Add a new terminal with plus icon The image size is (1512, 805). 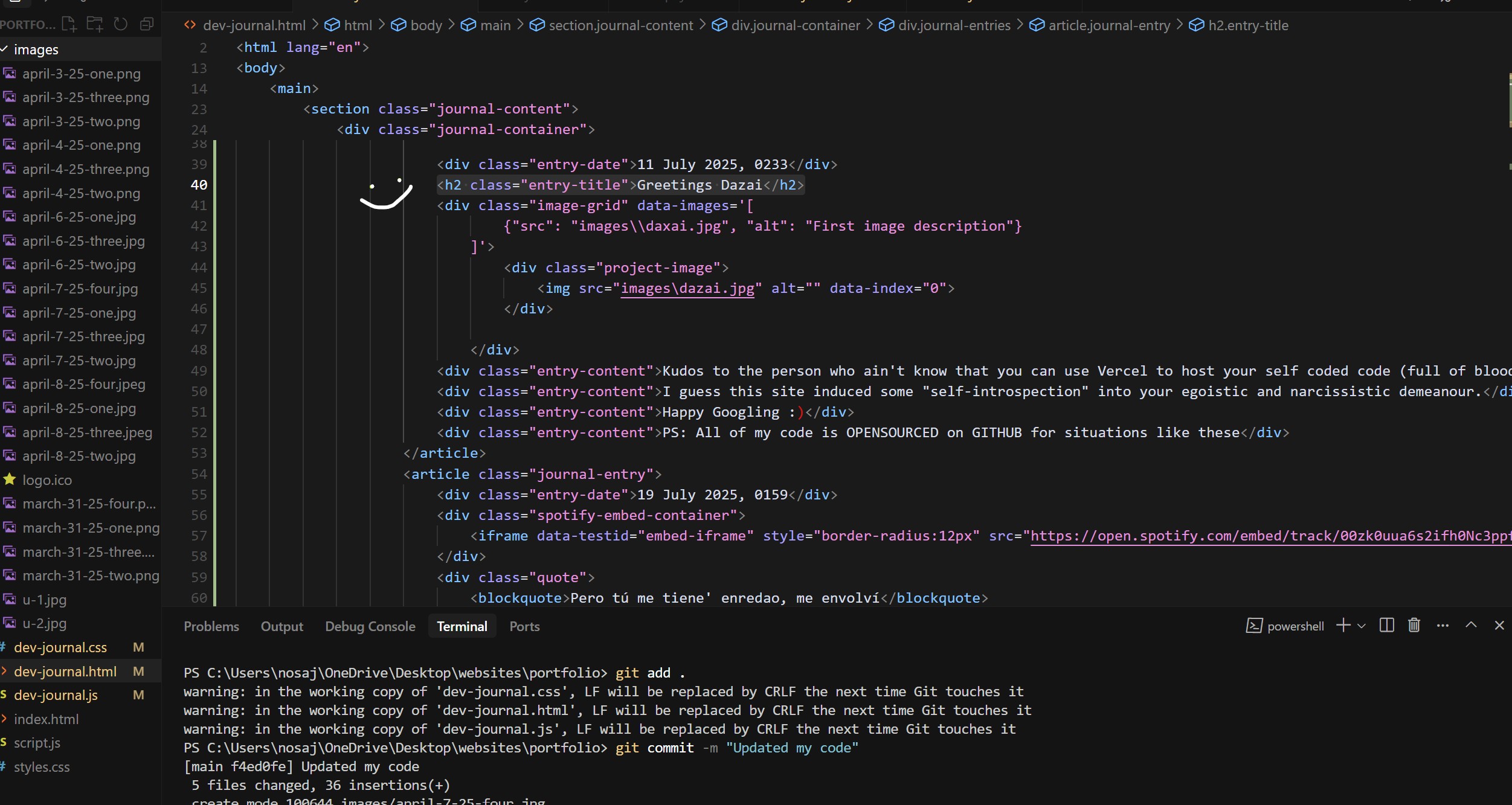(x=1343, y=626)
